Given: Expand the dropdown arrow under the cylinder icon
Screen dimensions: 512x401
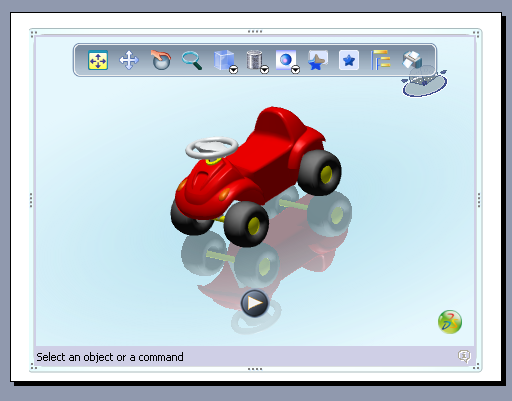Looking at the screenshot, I should 265,70.
